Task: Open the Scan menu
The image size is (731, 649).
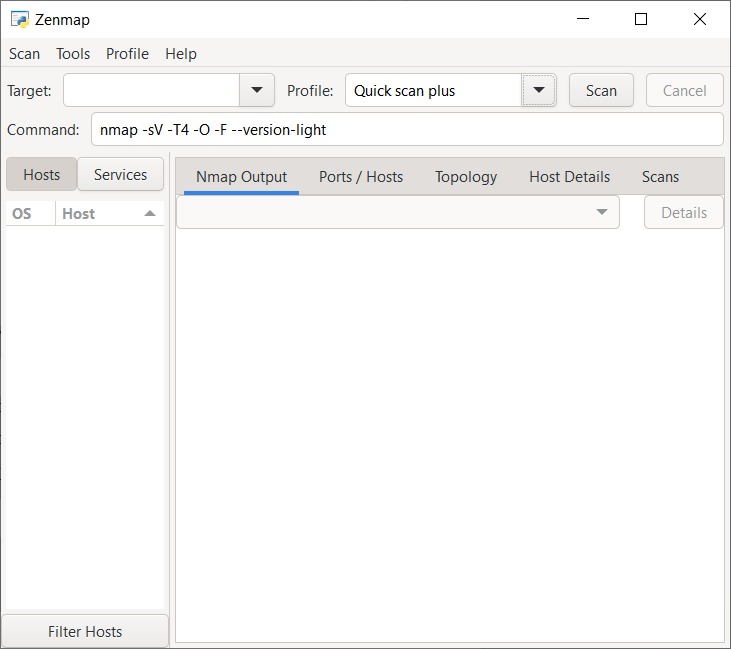Action: (24, 54)
